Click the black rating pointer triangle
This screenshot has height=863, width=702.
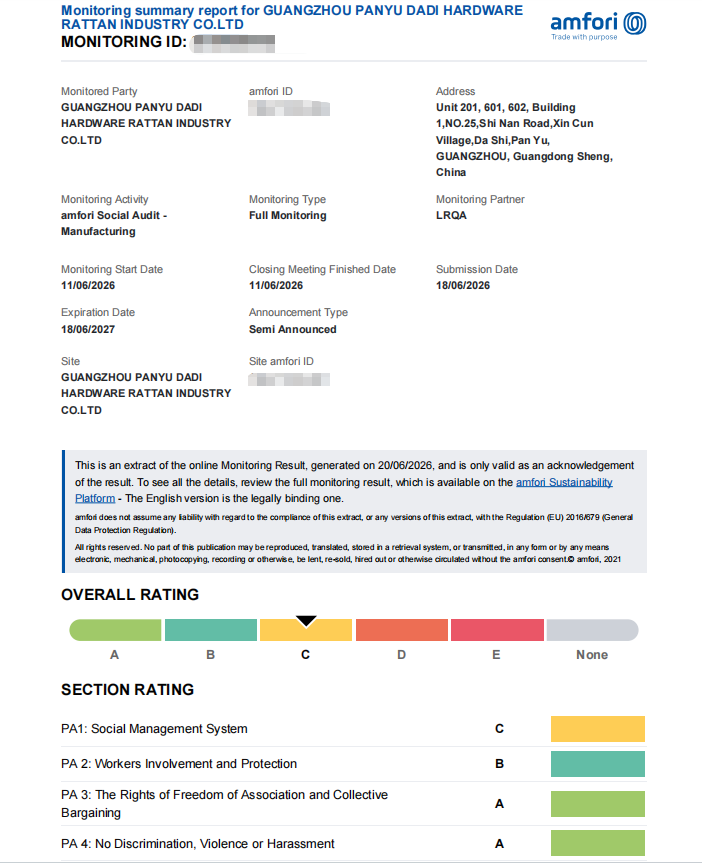[x=306, y=621]
